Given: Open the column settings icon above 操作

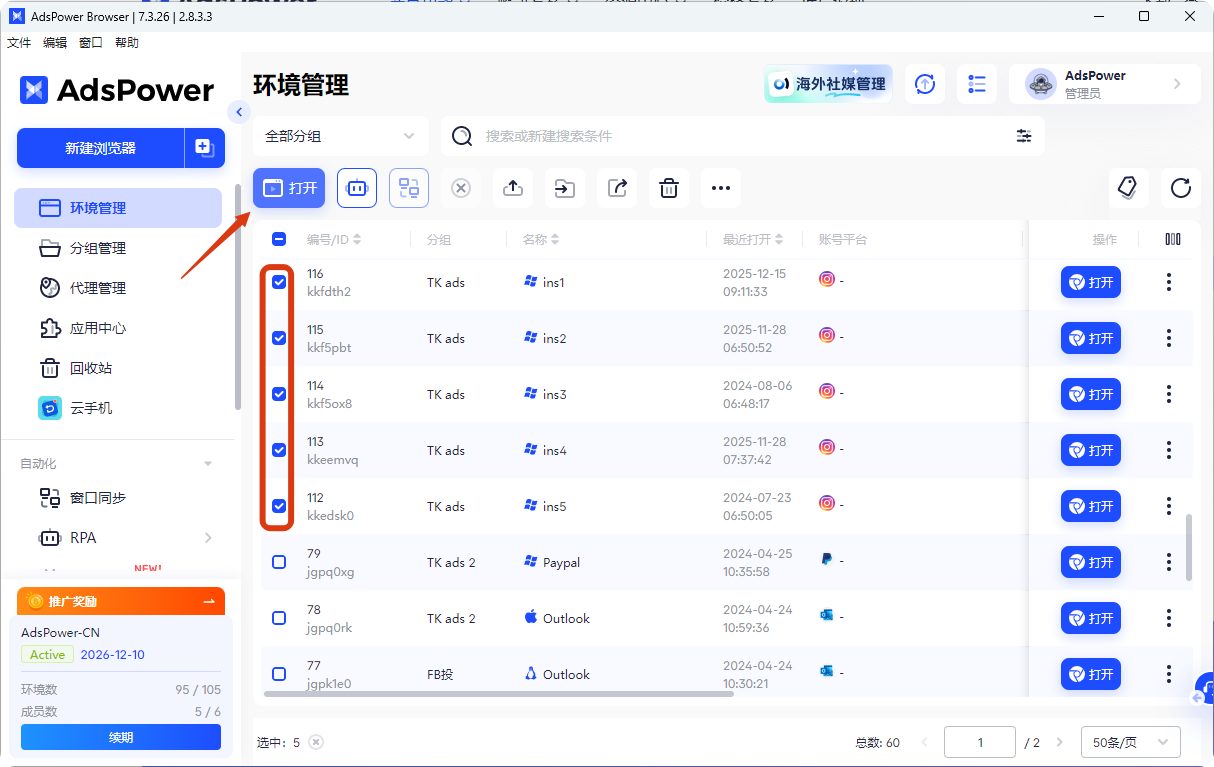Looking at the screenshot, I should (x=1171, y=239).
